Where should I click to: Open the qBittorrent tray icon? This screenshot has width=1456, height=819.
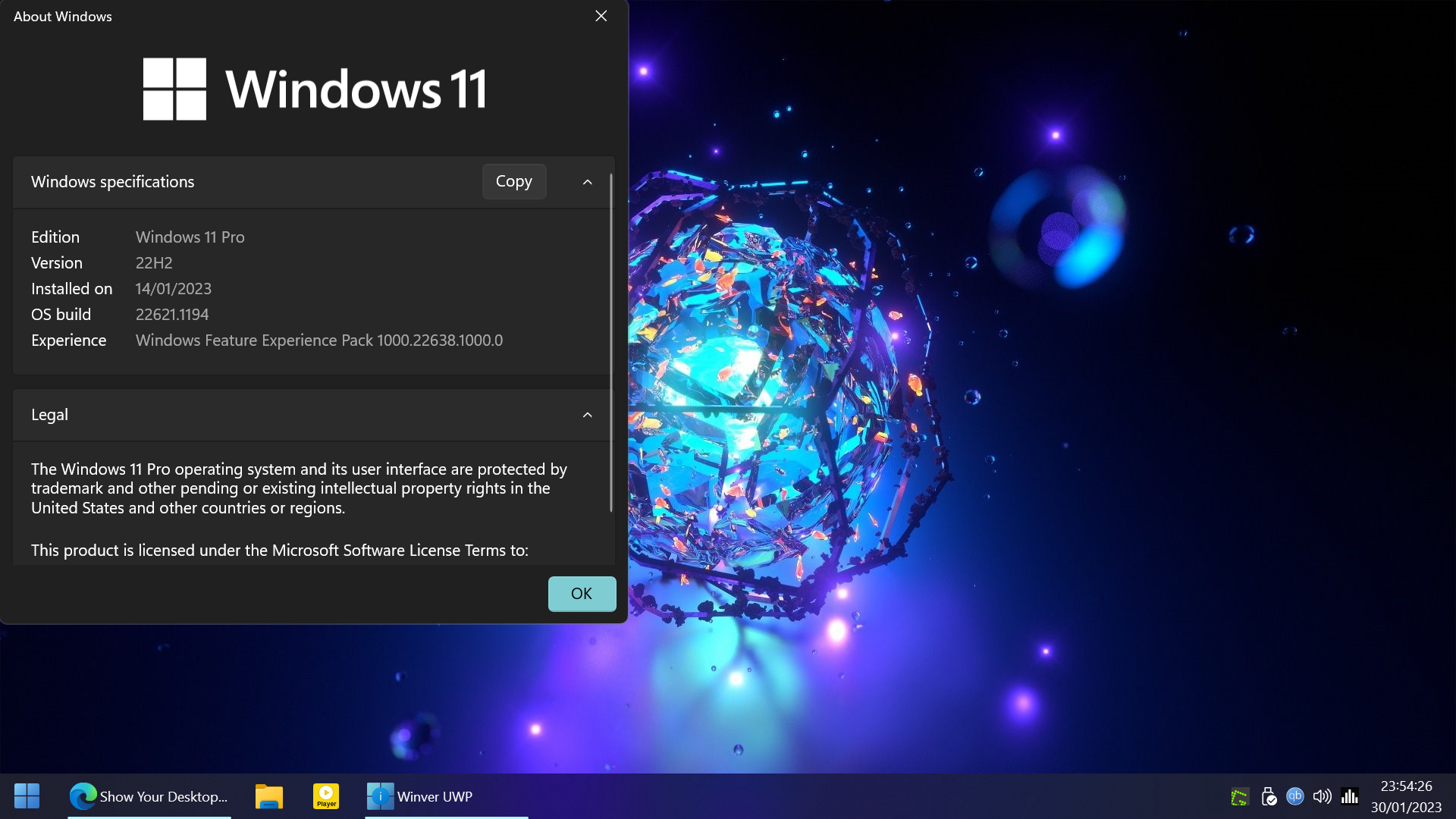tap(1295, 795)
